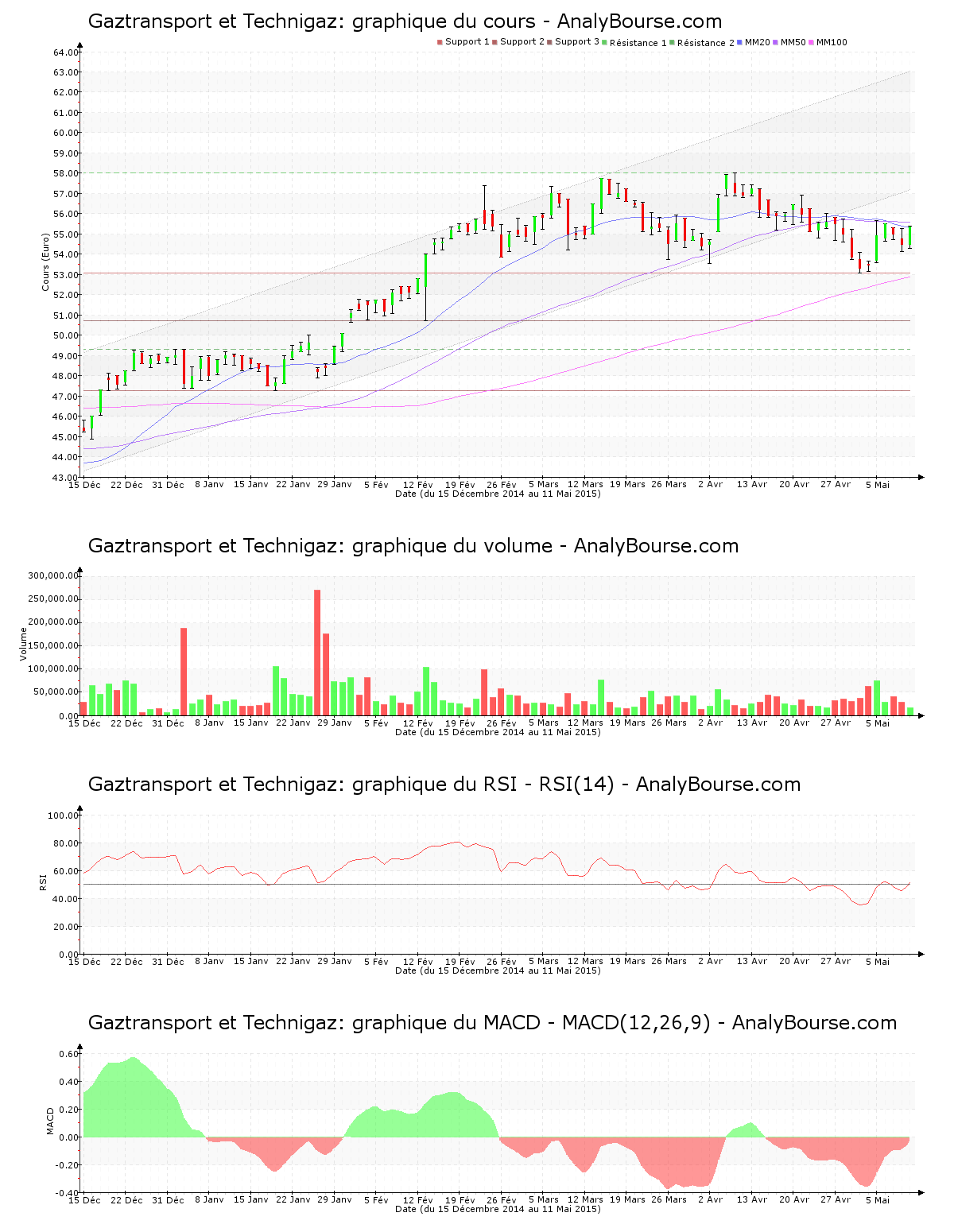Click the MACD(12,26,9) chart title
This screenshot has height=1232, width=954.
click(x=492, y=1023)
